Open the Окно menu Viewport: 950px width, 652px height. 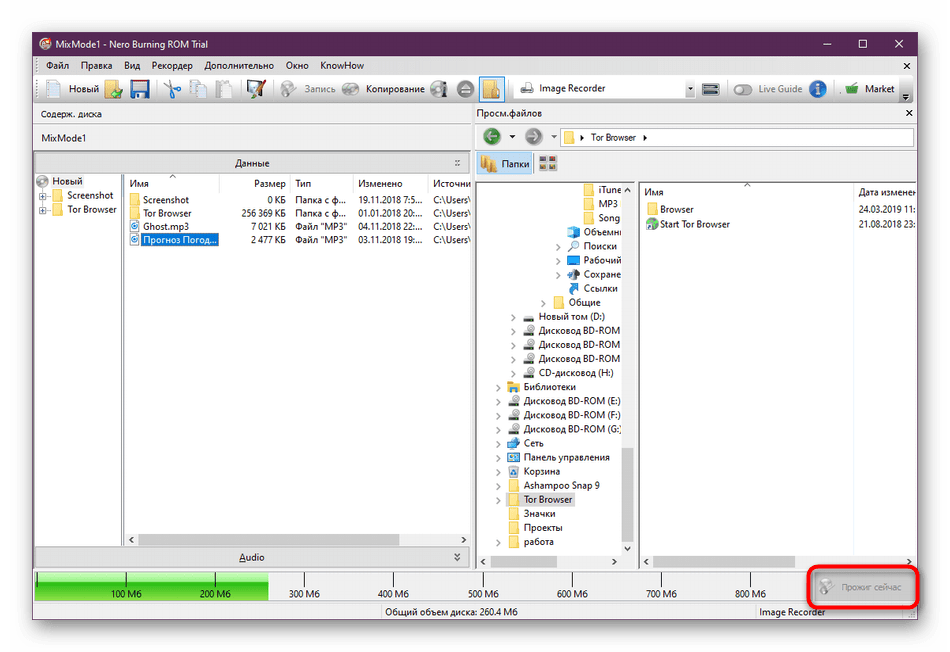click(x=297, y=65)
